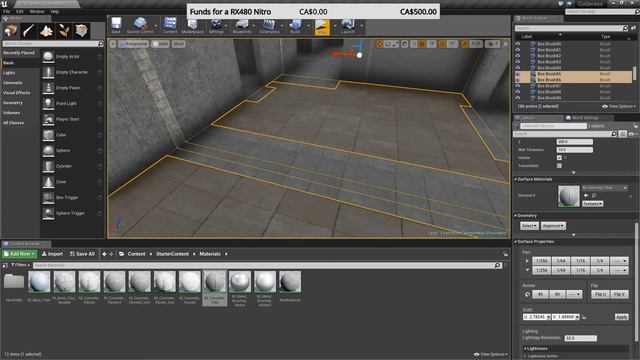Toggle visibility of Box Brush85
The height and width of the screenshot is (360, 640).
[x=518, y=74]
